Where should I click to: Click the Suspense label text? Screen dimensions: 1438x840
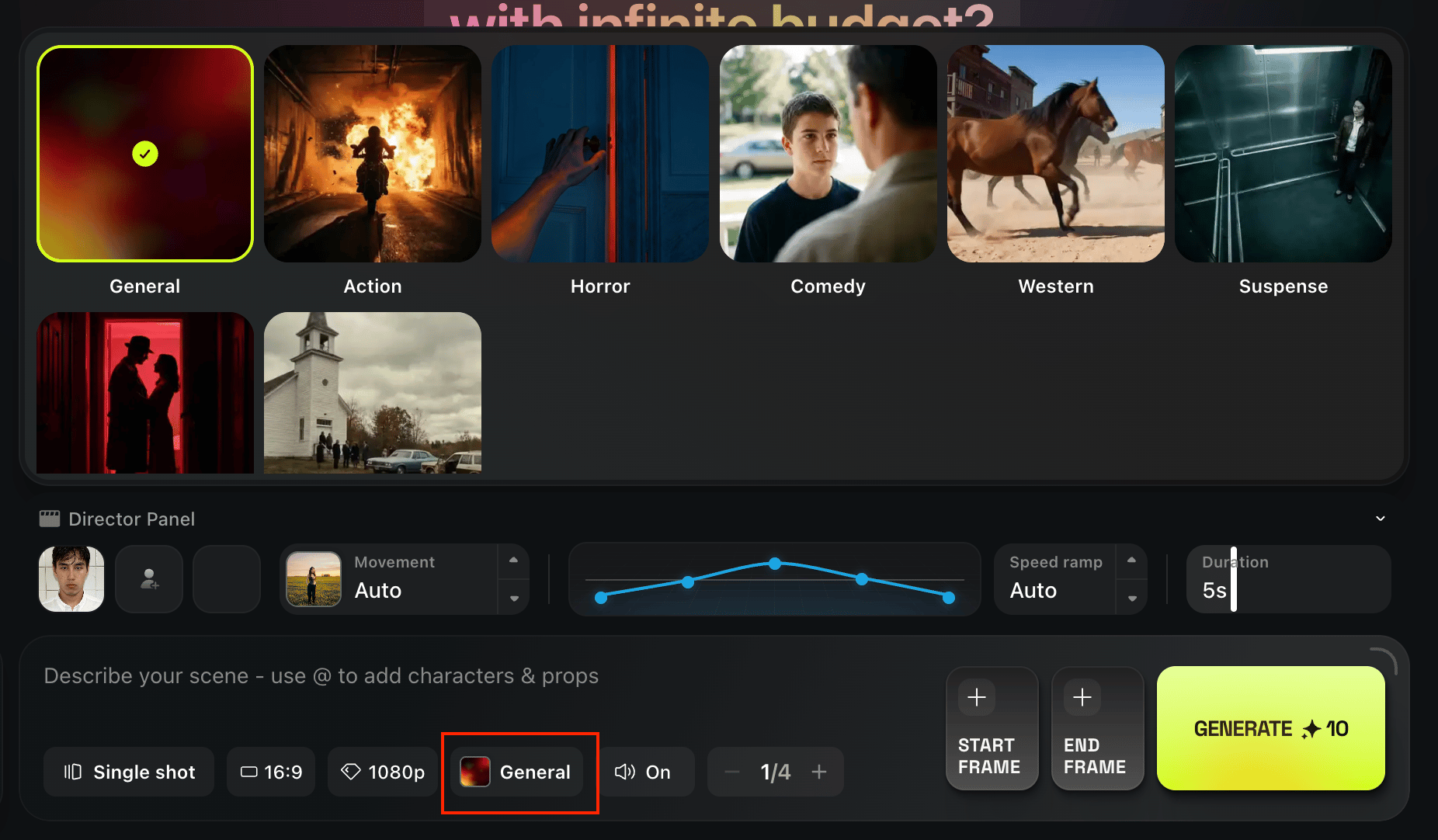[x=1283, y=286]
